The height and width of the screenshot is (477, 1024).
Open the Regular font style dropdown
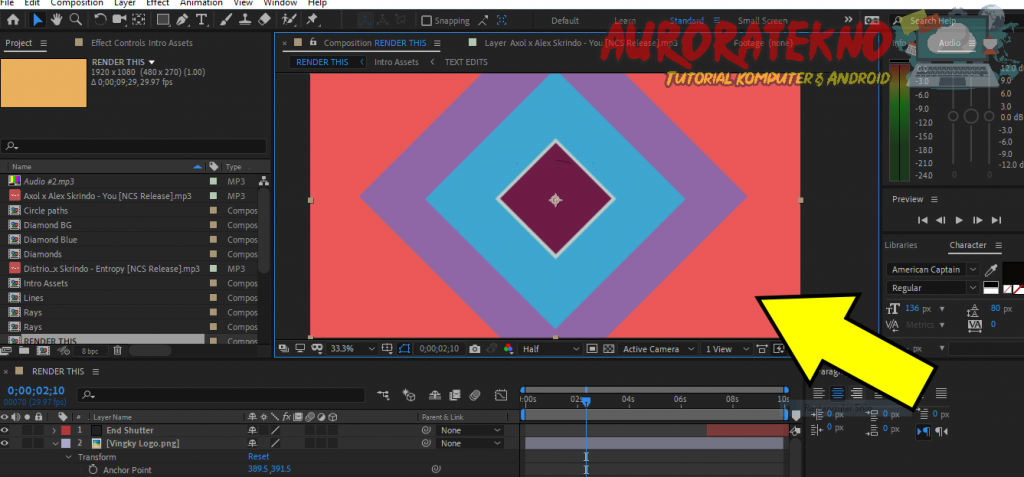pyautogui.click(x=933, y=288)
